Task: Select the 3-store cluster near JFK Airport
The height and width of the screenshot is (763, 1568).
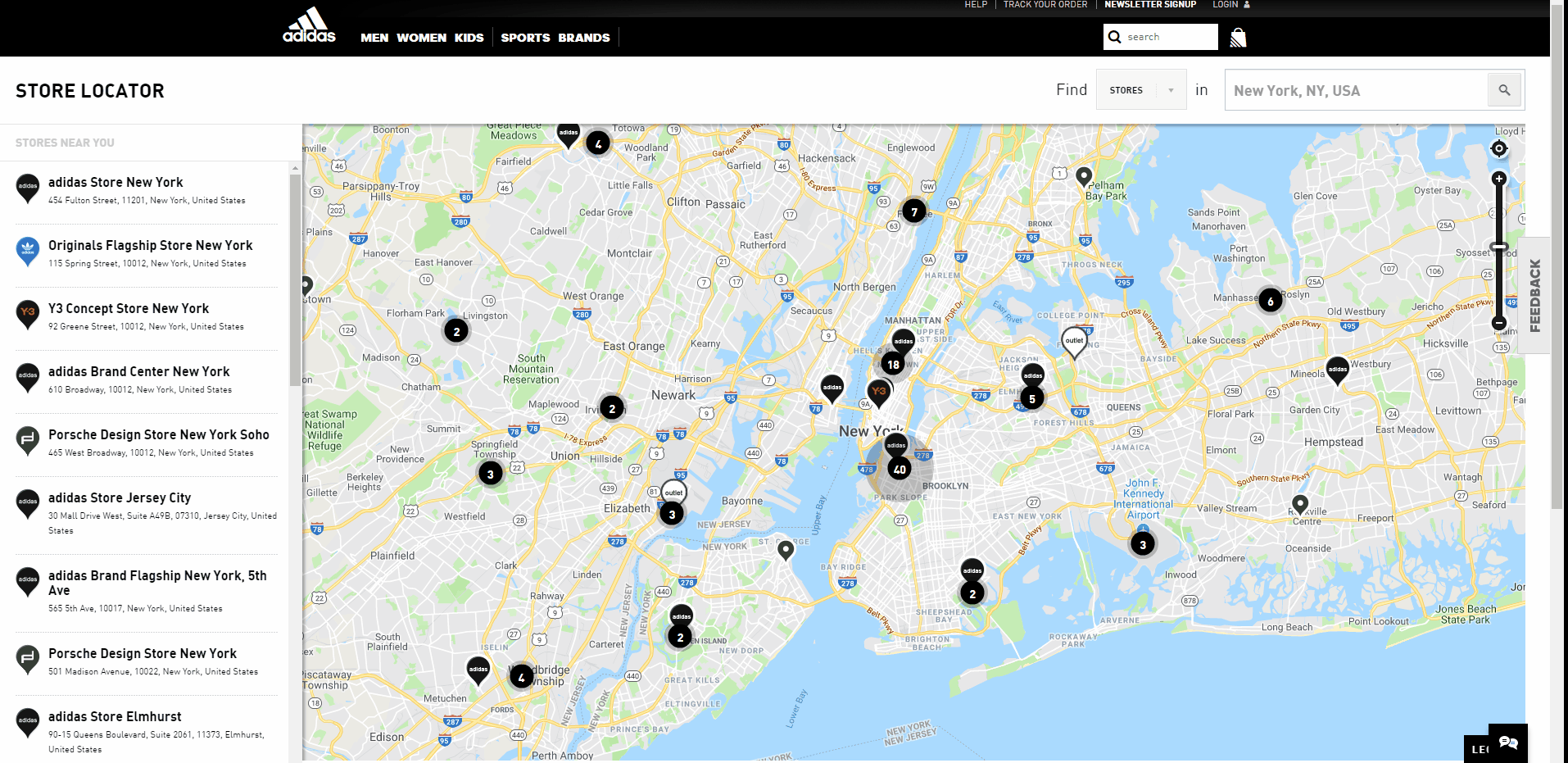Action: (1143, 544)
